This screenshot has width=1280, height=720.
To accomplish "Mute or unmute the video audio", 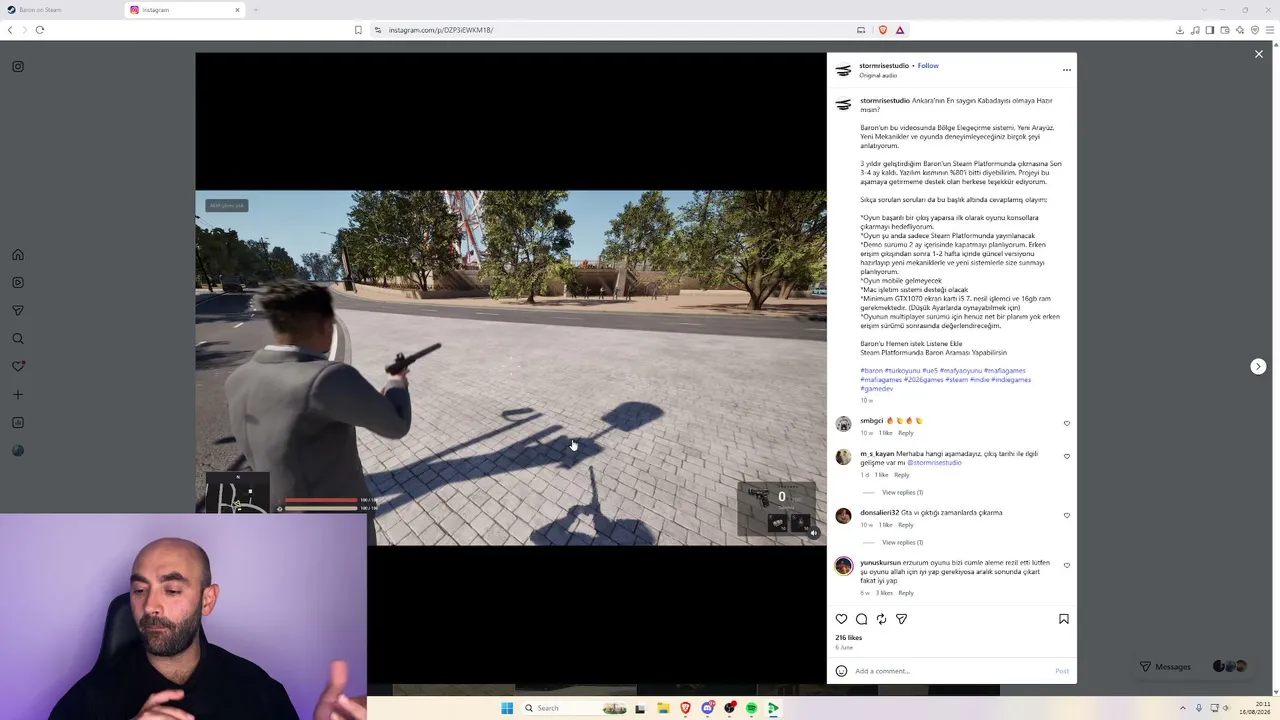I will click(x=814, y=533).
